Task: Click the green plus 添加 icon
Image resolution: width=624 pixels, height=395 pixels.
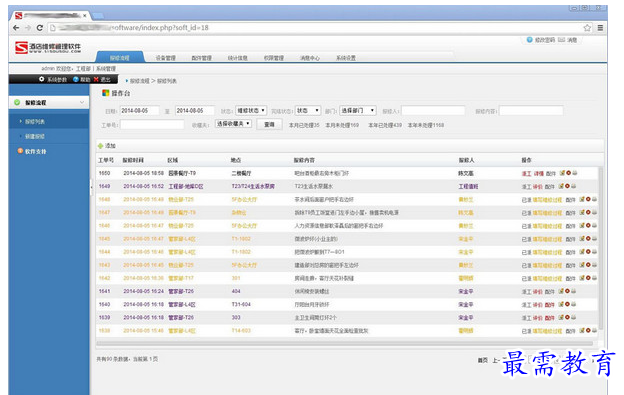Action: [x=101, y=146]
